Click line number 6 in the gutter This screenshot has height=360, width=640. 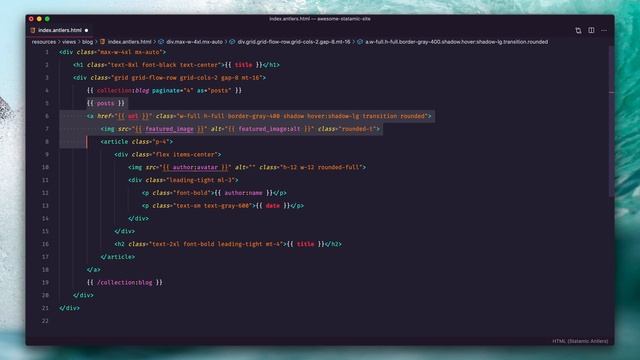[47, 116]
